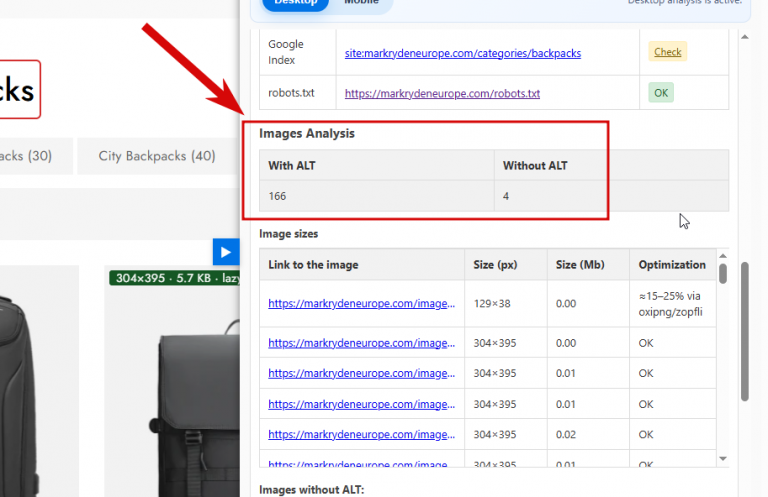Click the 'Size (Mb)' column header
768x497 pixels.
coord(588,264)
